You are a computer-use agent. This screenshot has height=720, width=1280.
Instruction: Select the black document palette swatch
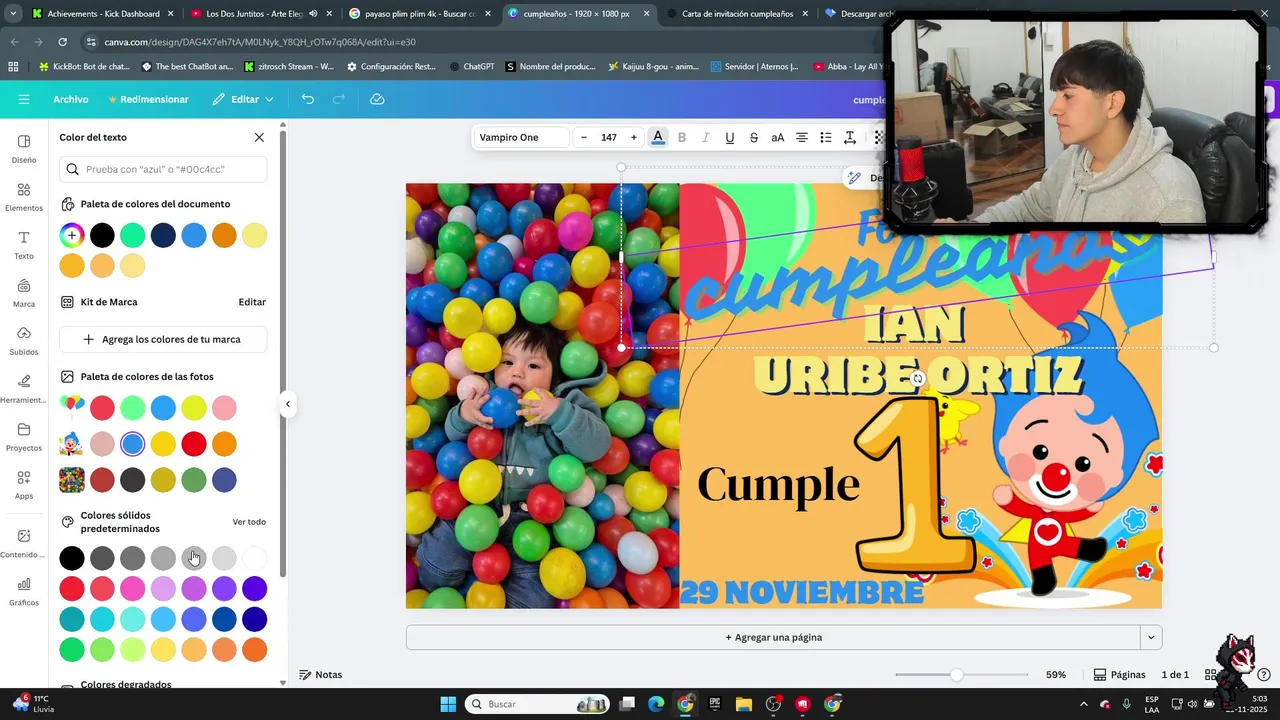(102, 235)
